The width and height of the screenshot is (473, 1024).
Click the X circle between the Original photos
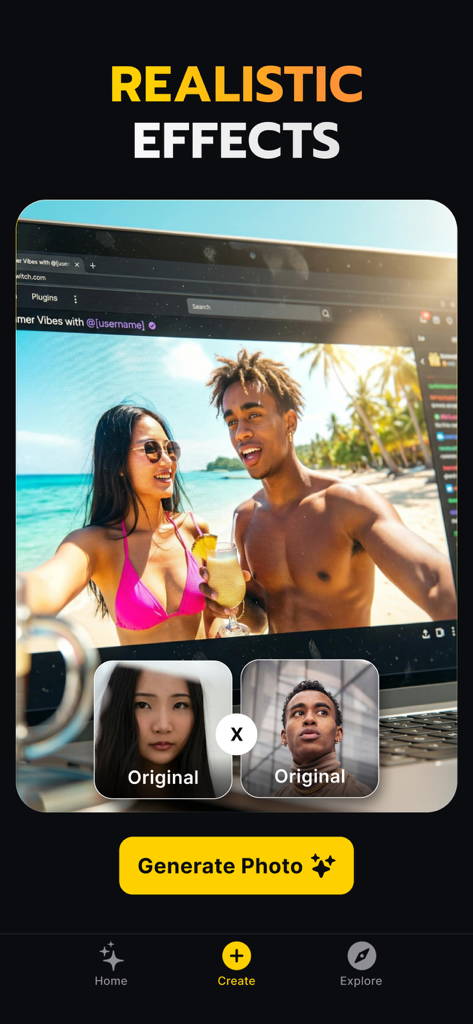tap(236, 734)
